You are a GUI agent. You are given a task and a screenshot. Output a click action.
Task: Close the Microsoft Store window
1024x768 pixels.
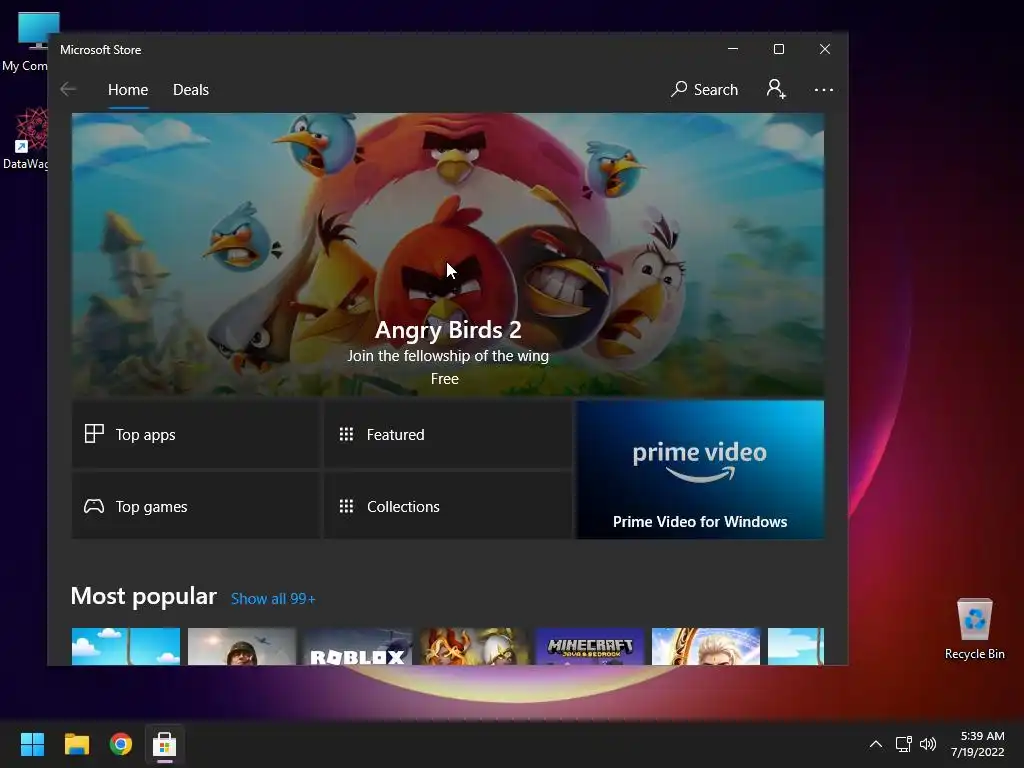coord(825,49)
